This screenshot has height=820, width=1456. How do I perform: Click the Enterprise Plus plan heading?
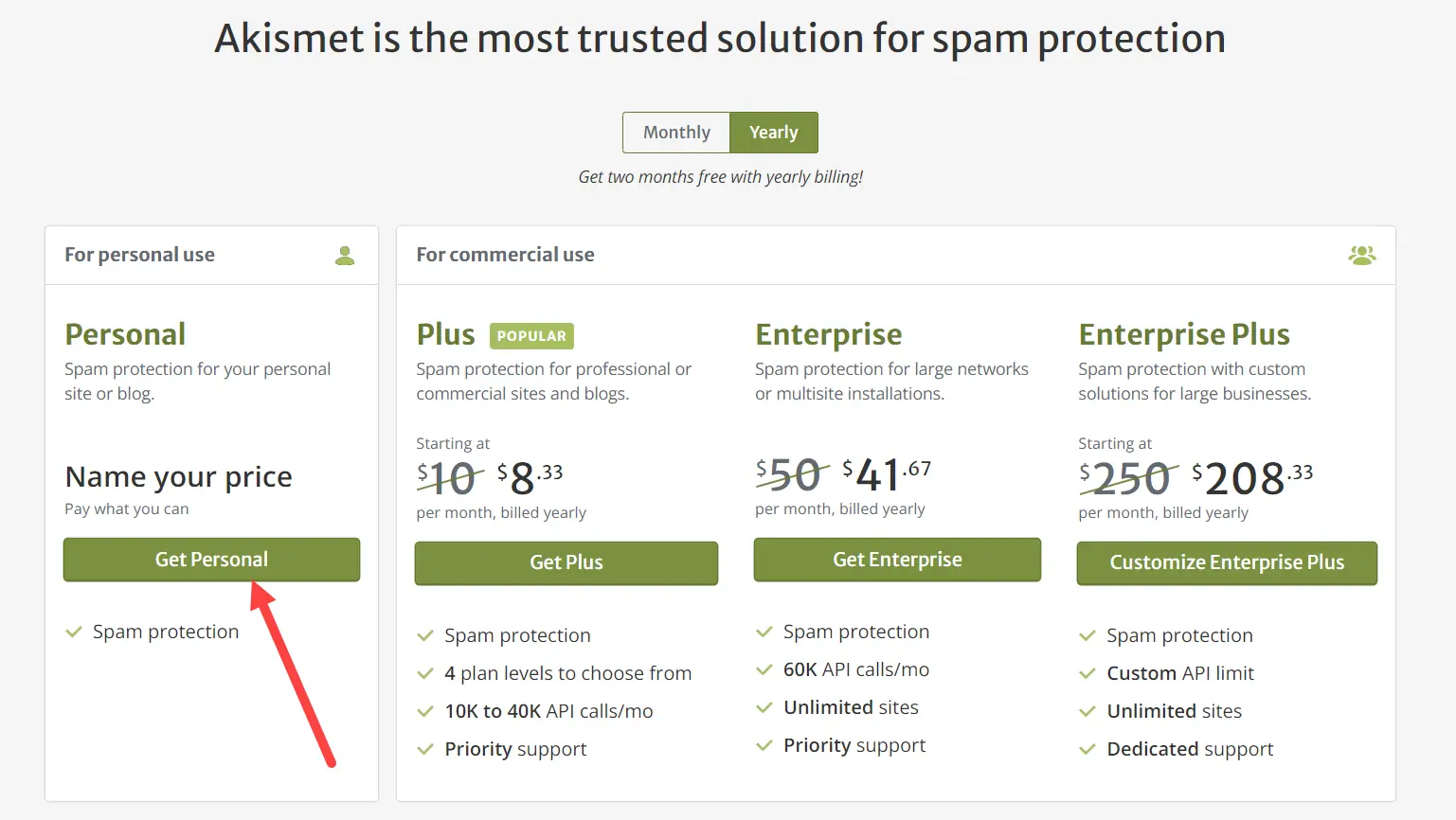tap(1184, 334)
